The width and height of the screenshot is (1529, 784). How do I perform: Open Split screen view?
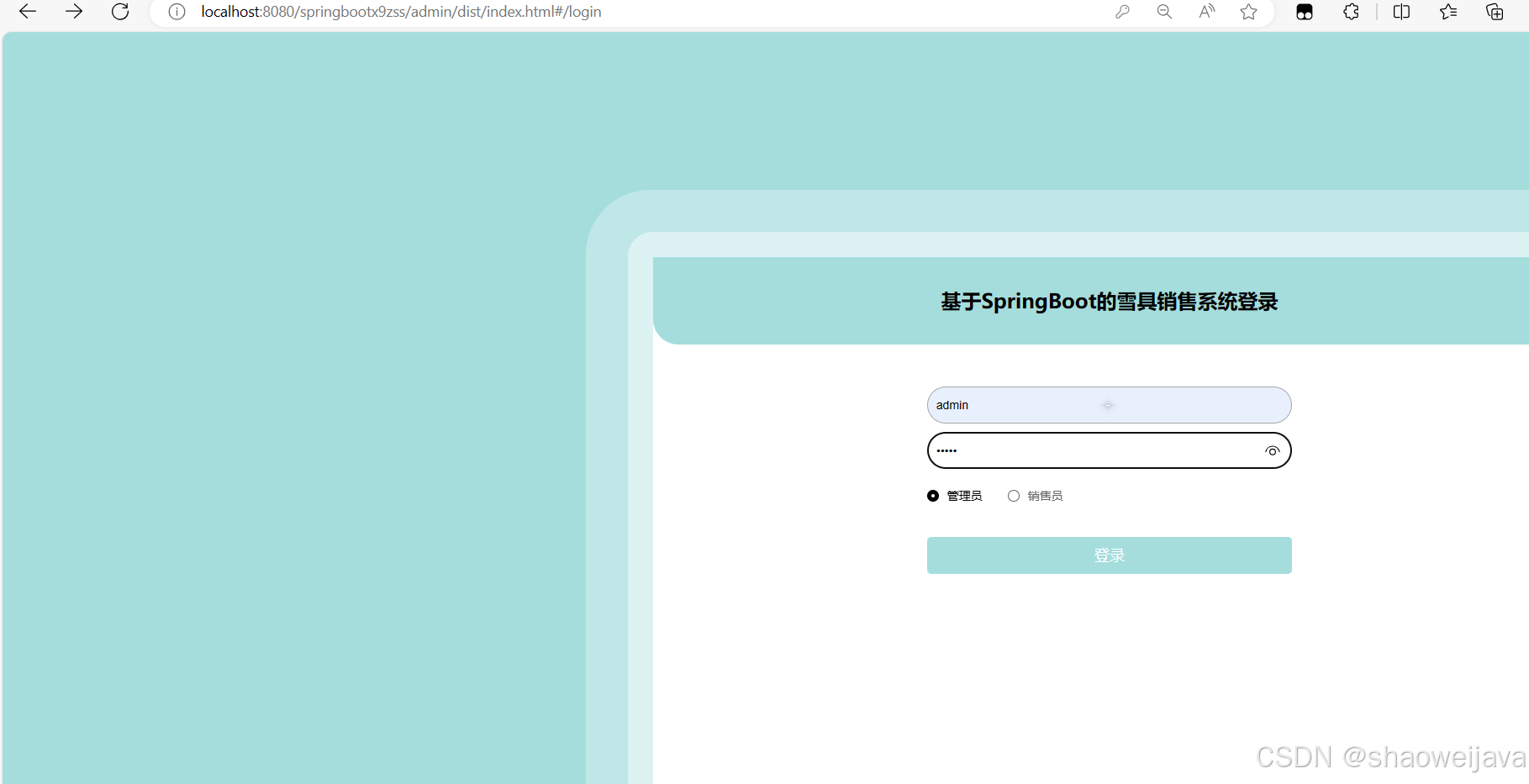[x=1401, y=12]
